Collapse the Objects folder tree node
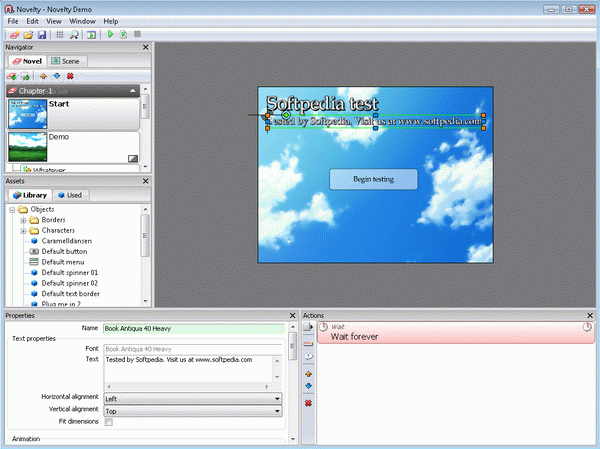 12,209
